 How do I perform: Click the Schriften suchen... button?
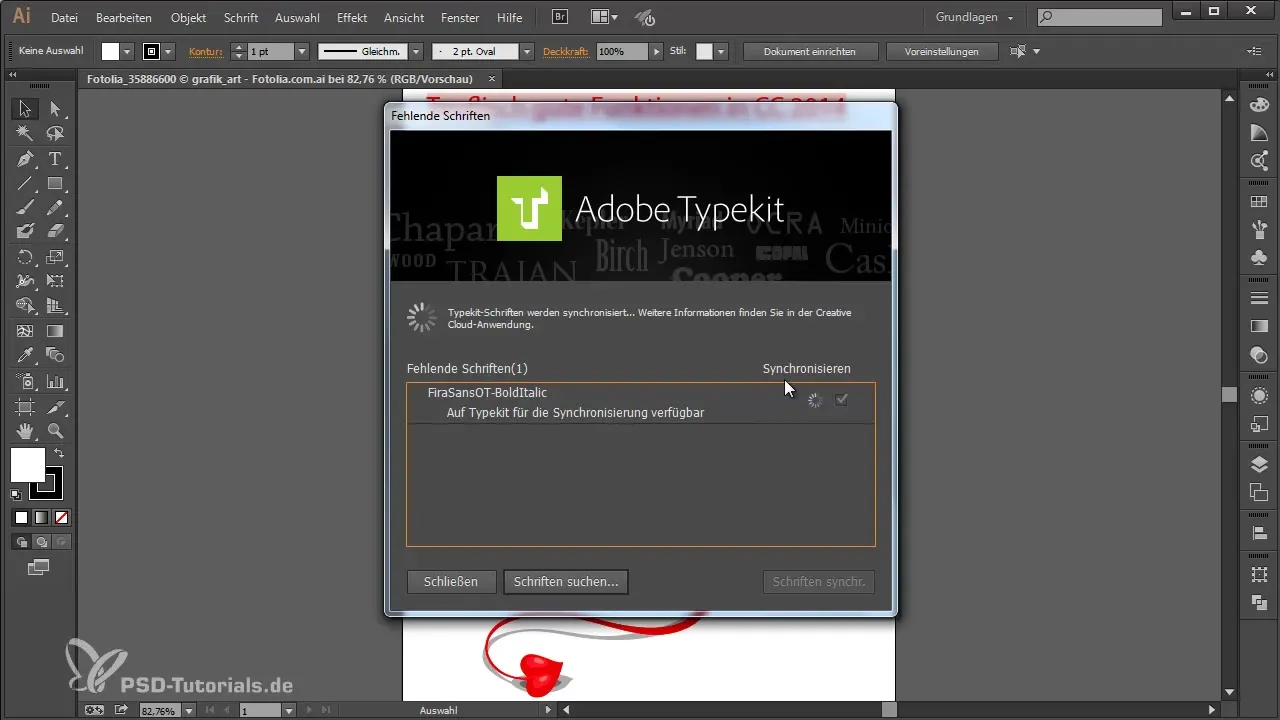[566, 582]
